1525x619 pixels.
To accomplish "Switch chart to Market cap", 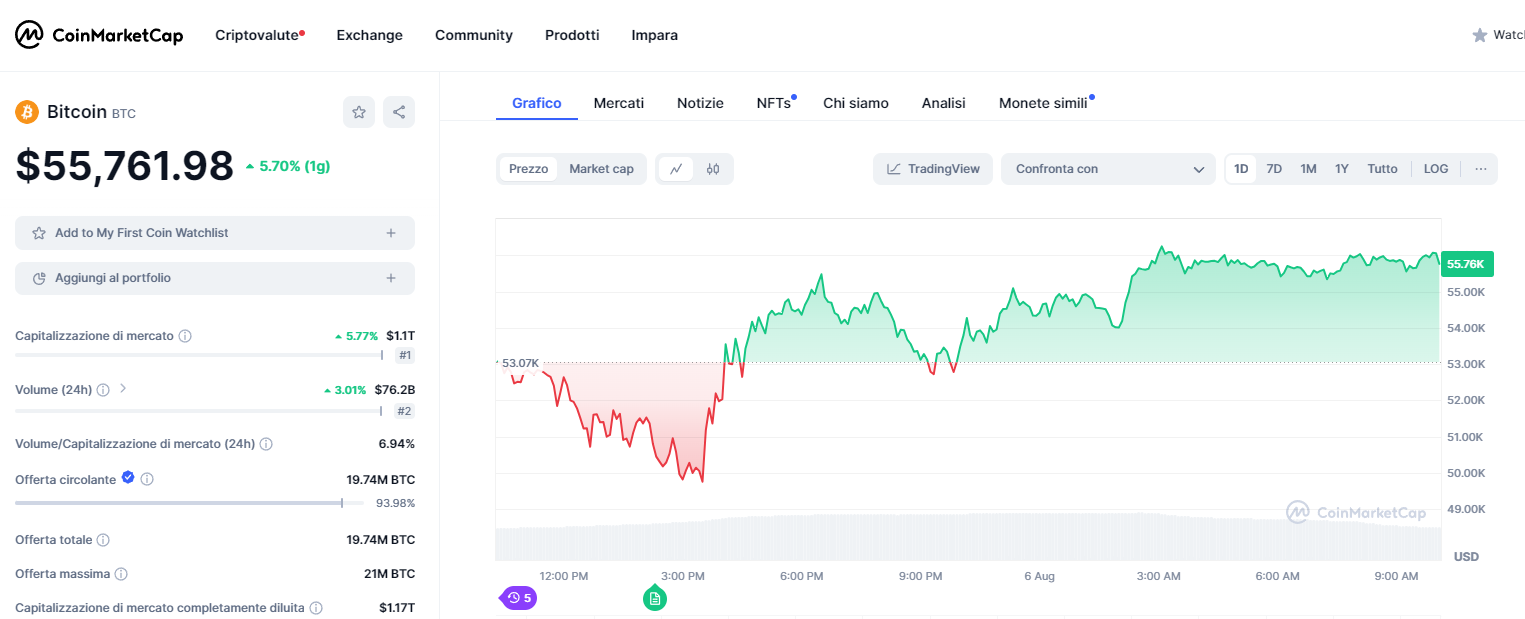I will (x=601, y=169).
